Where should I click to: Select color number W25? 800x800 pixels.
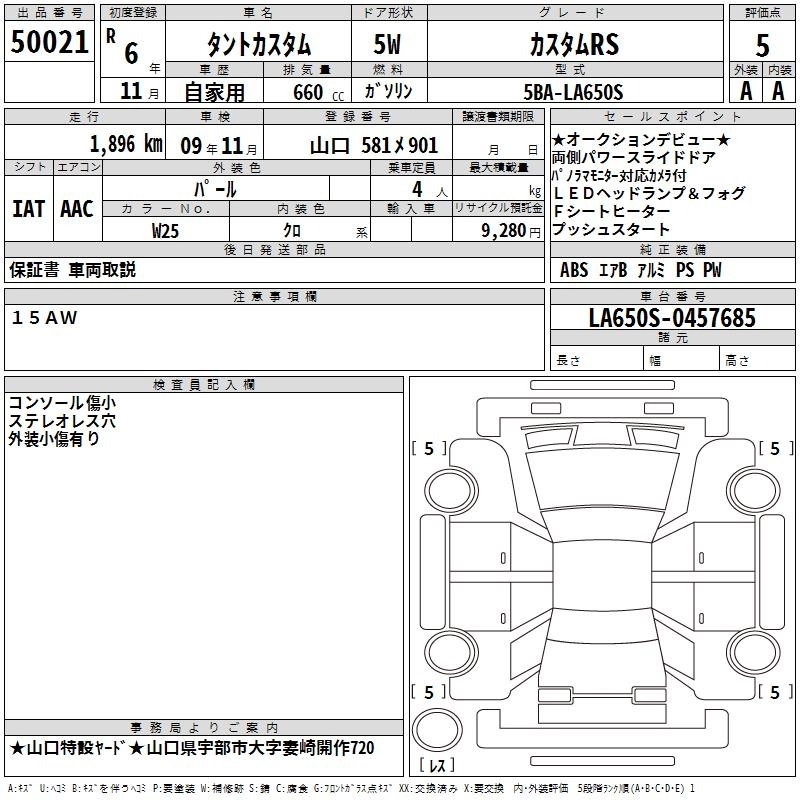(x=166, y=230)
